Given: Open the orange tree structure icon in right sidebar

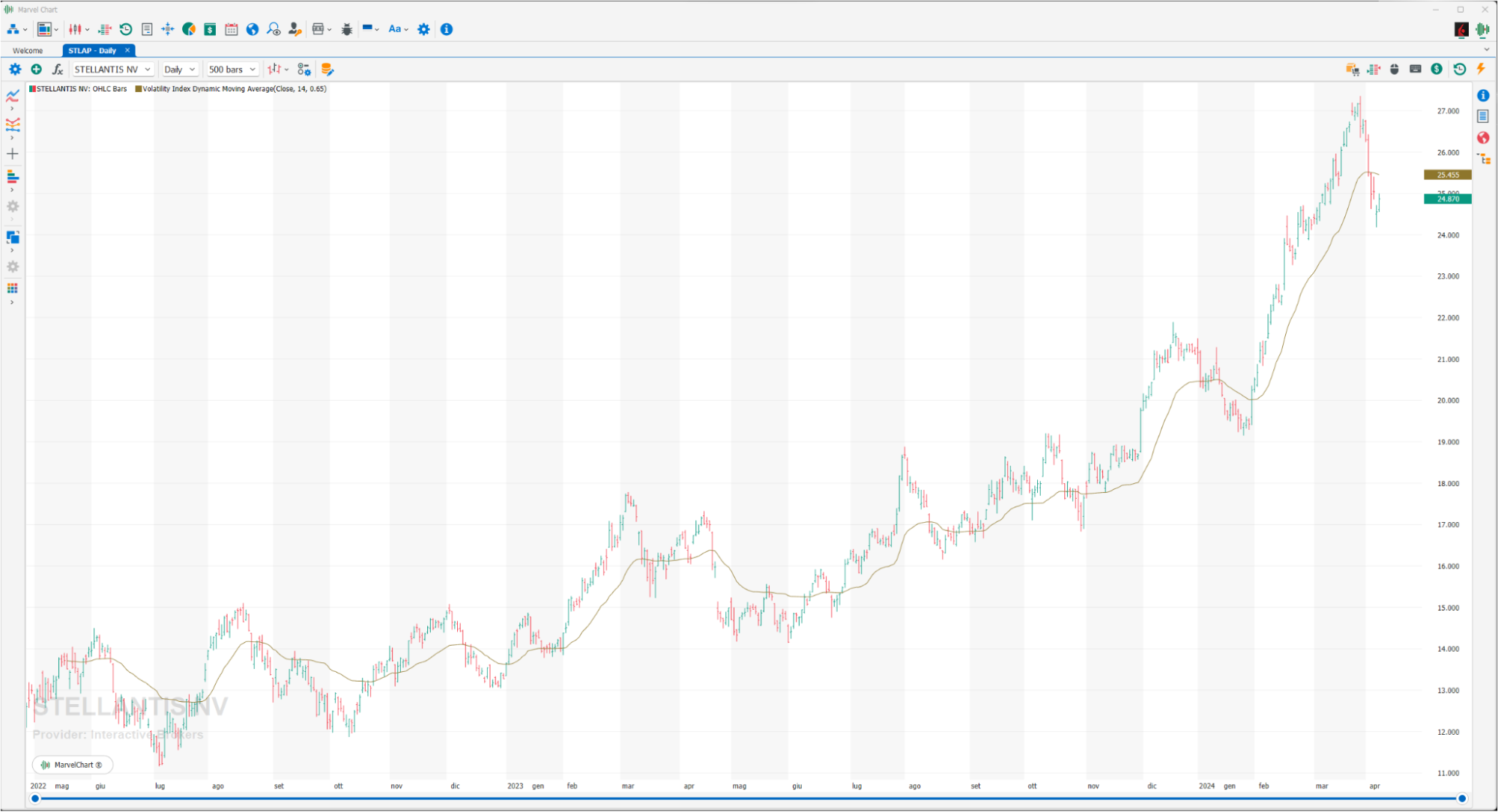Looking at the screenshot, I should pos(1483,159).
